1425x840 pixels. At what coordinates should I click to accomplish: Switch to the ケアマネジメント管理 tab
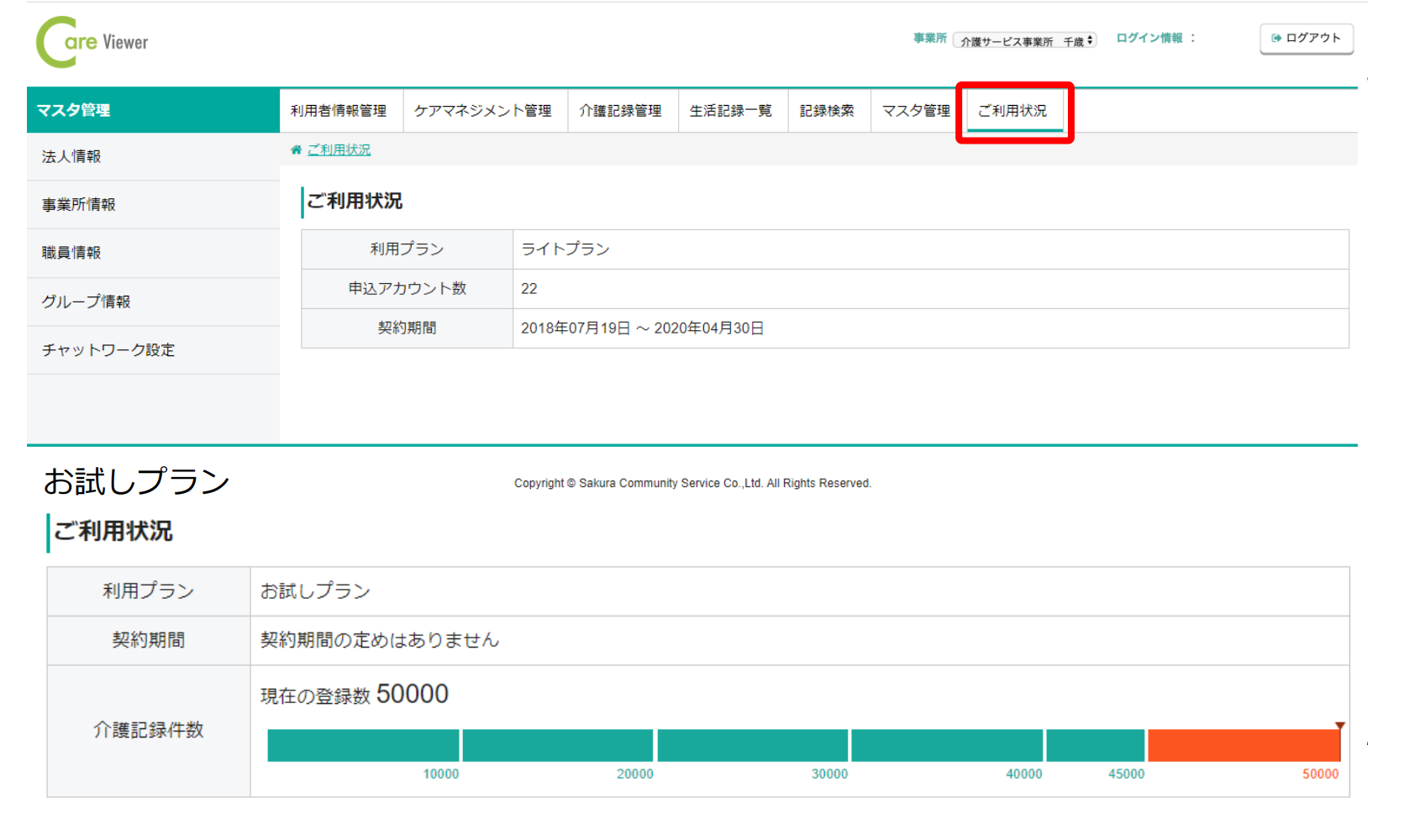pyautogui.click(x=483, y=111)
